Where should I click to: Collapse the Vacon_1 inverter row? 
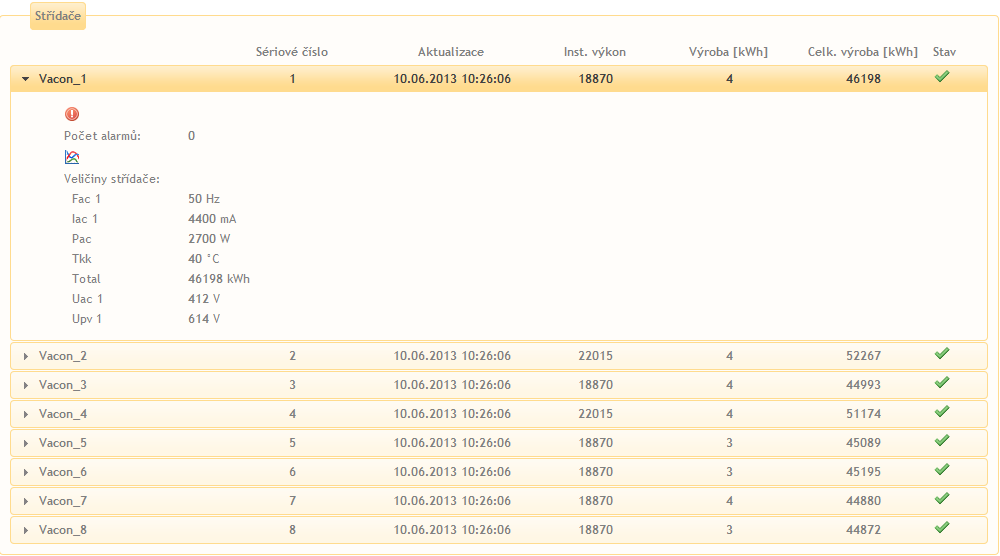pyautogui.click(x=26, y=78)
